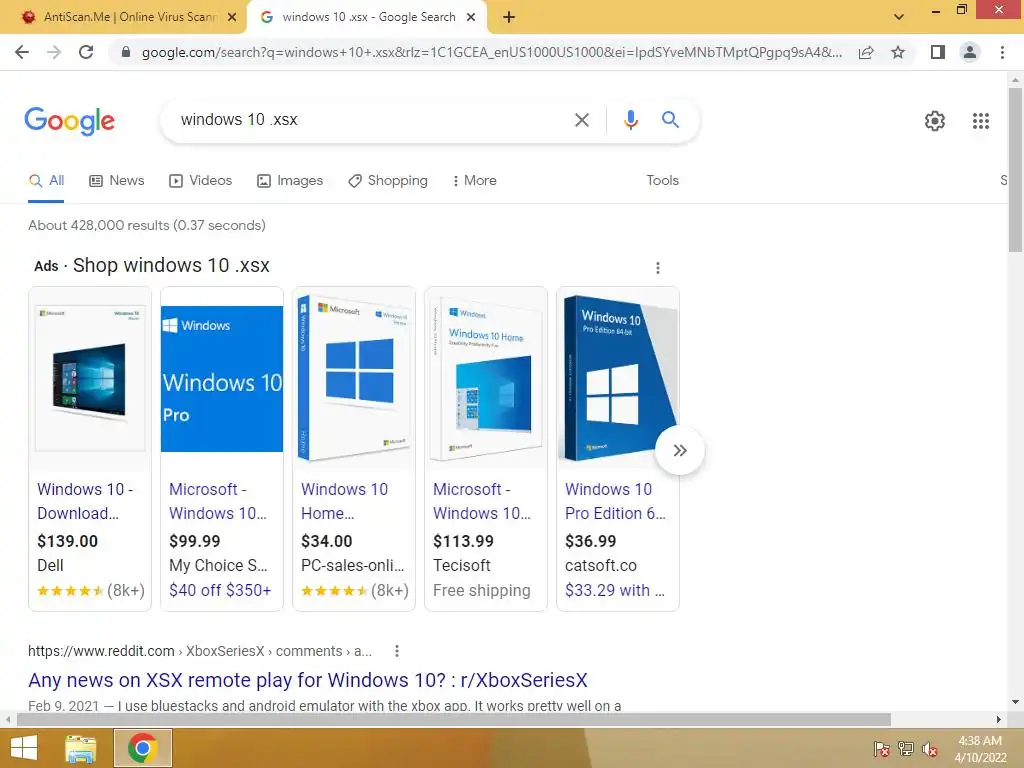Open Windows 10 Pro blue thumbnail
The height and width of the screenshot is (768, 1024).
coord(222,379)
